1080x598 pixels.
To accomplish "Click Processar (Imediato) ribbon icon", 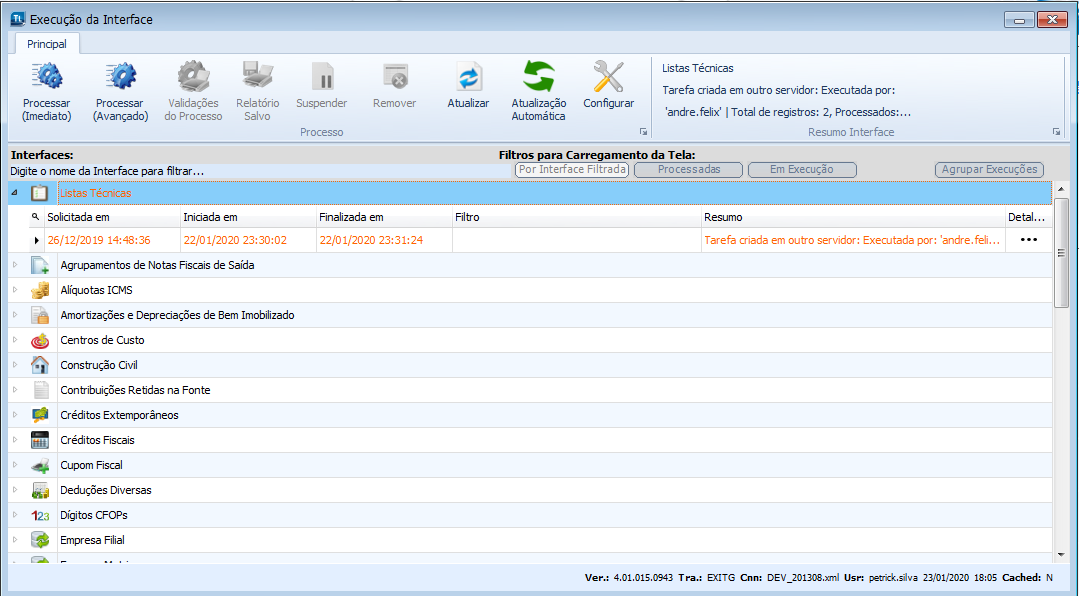I will click(46, 78).
